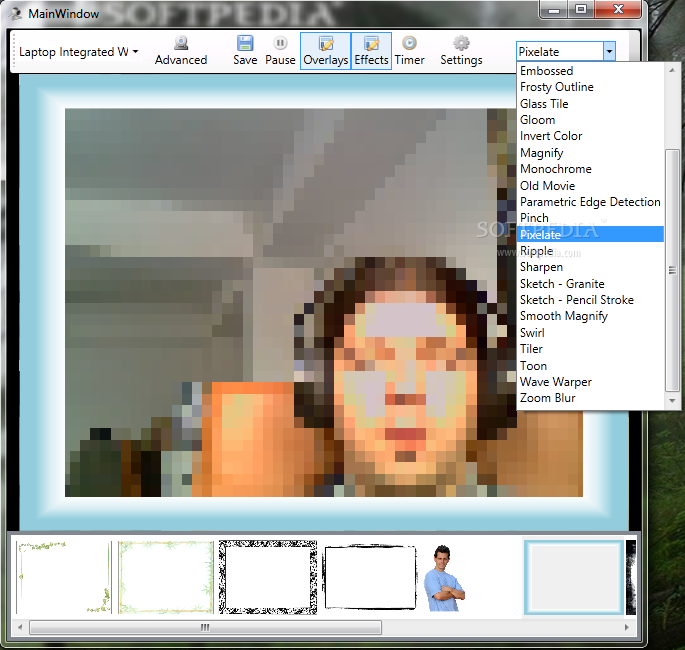685x650 pixels.
Task: Minimize the MainWindow
Action: (554, 10)
